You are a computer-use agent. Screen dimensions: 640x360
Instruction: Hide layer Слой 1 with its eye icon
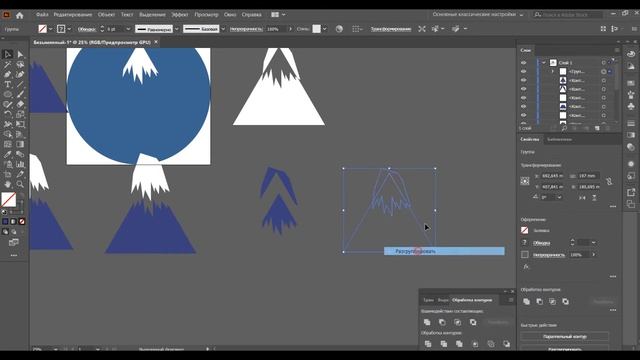(x=524, y=63)
